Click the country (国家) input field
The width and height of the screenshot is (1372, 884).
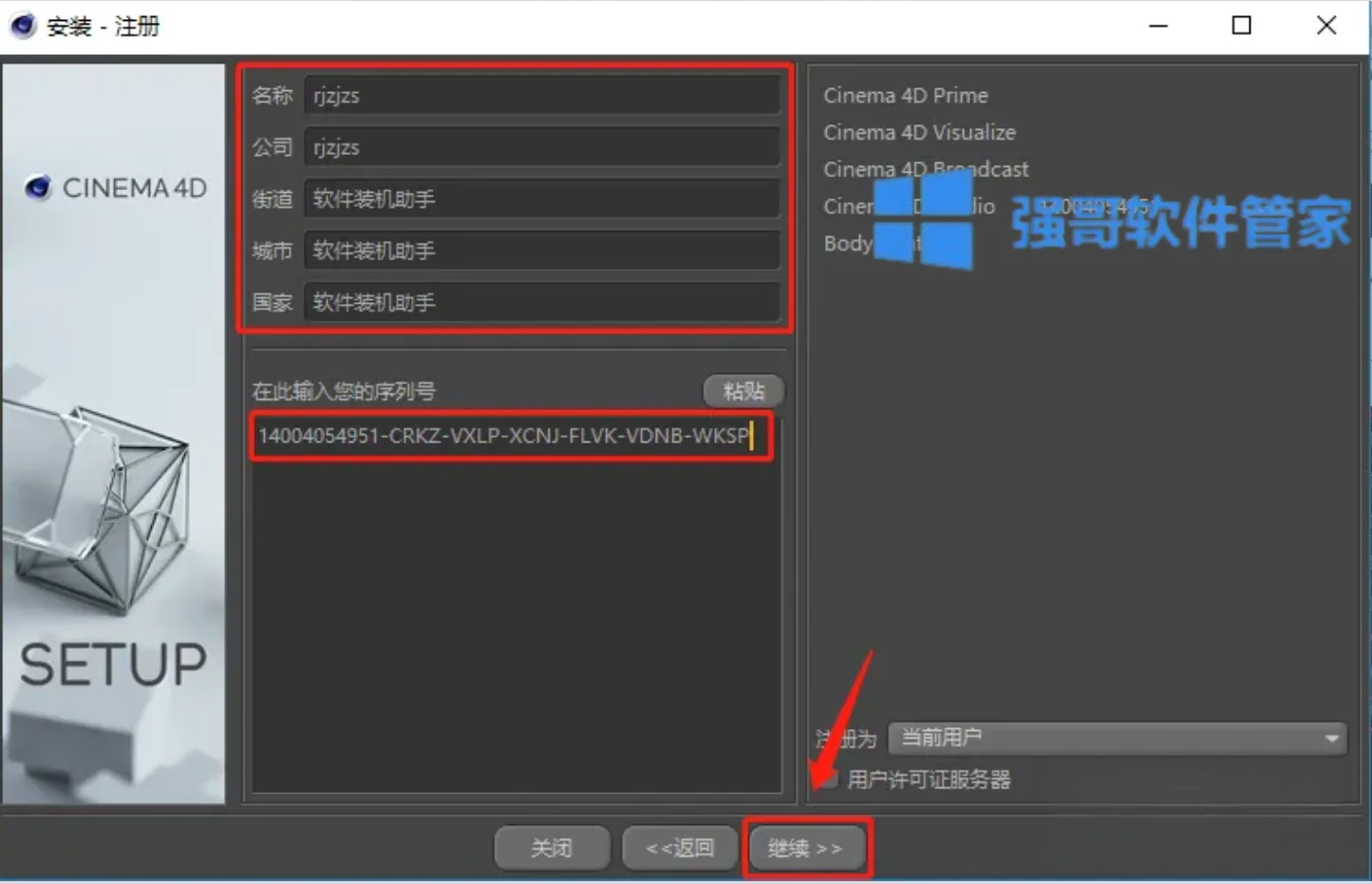[542, 303]
